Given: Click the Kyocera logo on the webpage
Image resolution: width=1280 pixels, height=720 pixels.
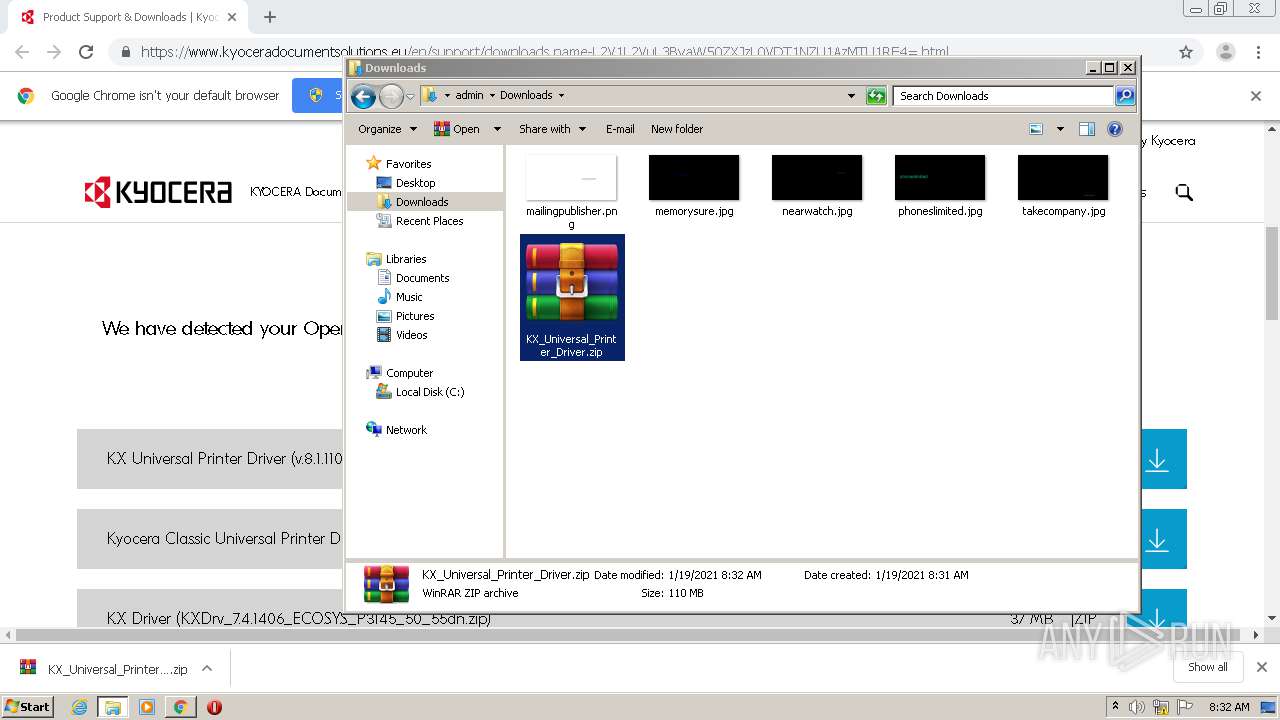Looking at the screenshot, I should click(158, 192).
